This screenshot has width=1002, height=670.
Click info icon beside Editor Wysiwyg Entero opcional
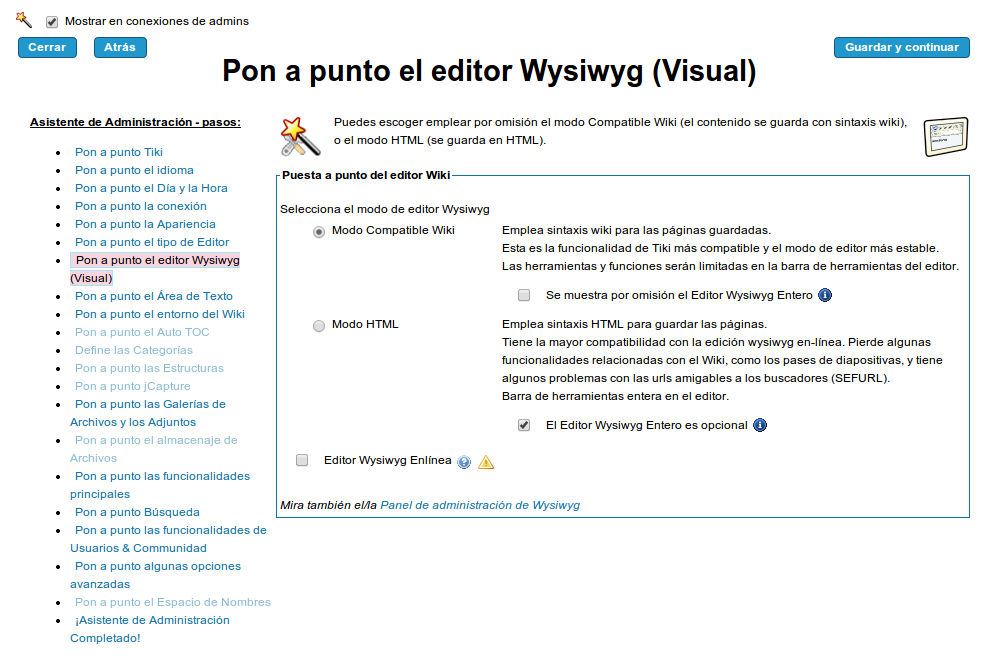[760, 425]
